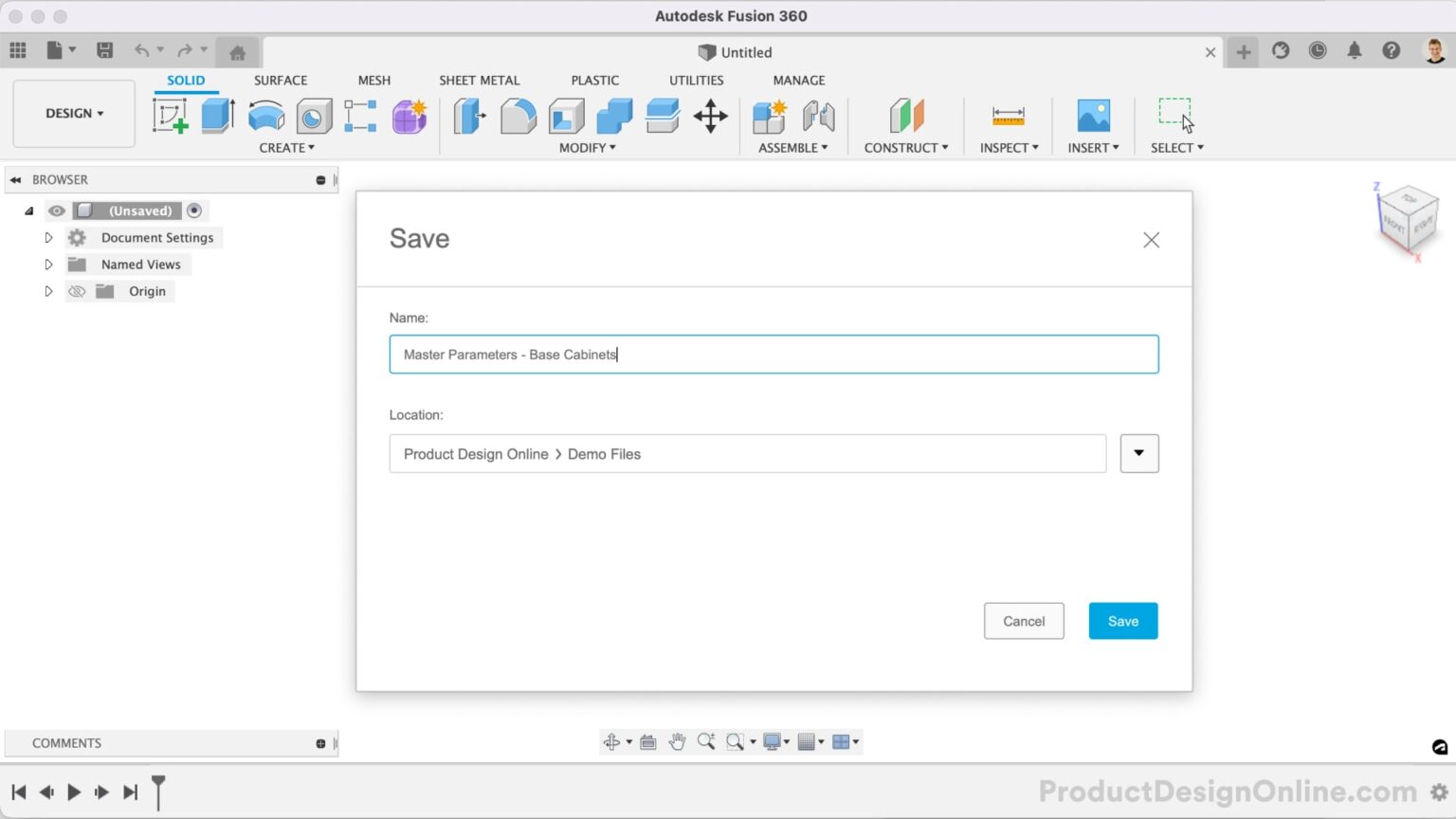Toggle visibility of the Unsaved component
The image size is (1456, 819).
point(56,210)
